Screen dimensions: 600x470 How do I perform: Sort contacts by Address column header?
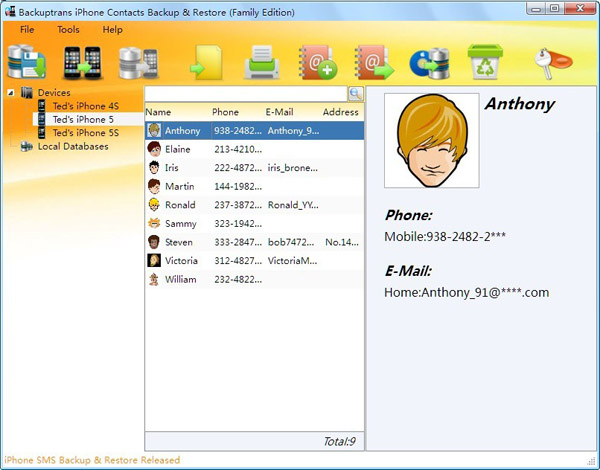[x=341, y=112]
